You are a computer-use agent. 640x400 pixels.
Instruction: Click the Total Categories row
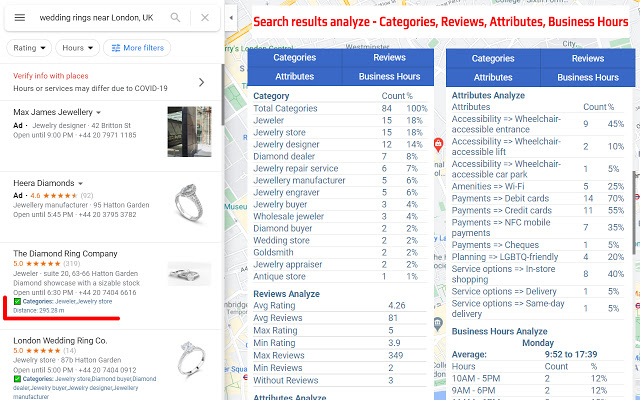pos(340,109)
